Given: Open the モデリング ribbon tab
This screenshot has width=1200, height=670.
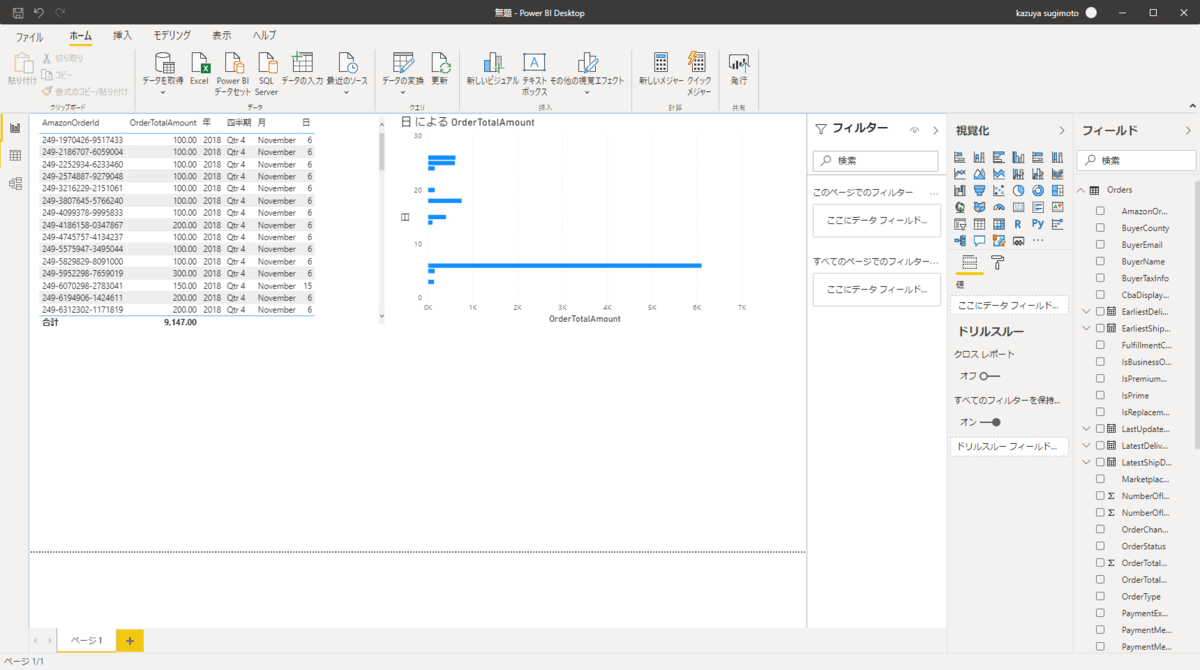Looking at the screenshot, I should (171, 36).
